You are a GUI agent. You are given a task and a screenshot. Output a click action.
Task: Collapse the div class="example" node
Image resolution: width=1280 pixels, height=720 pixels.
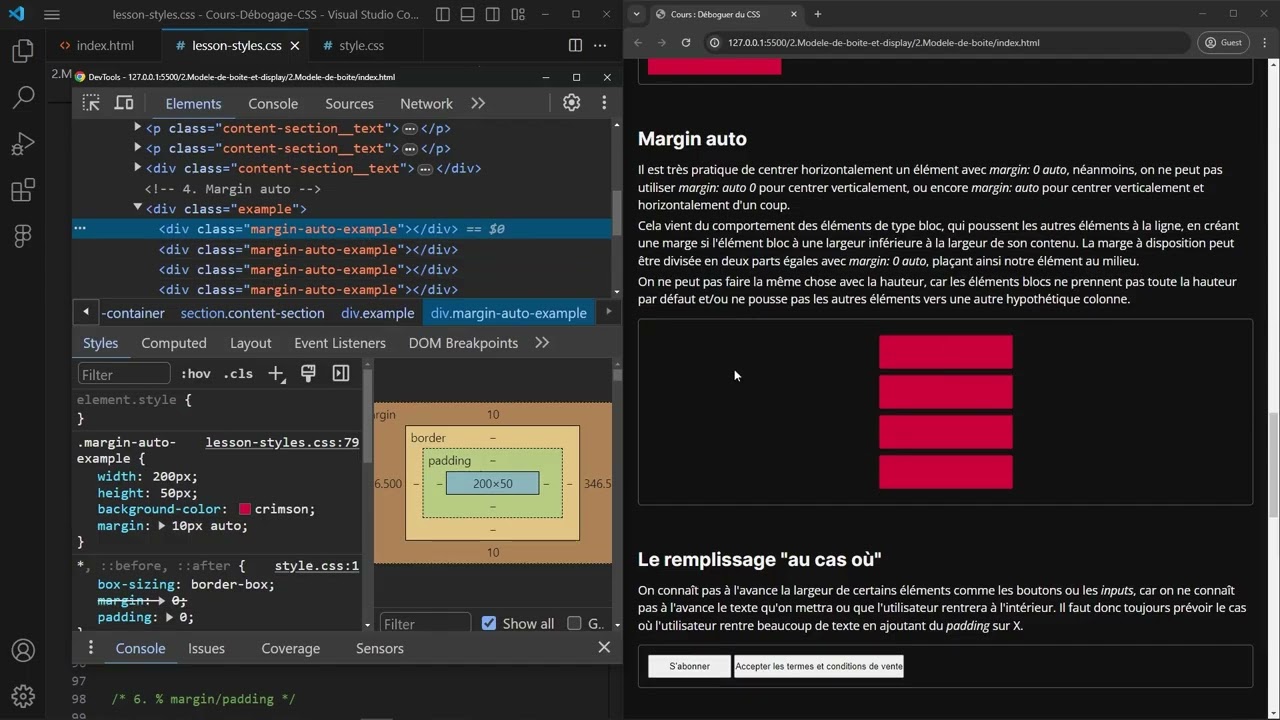pos(138,208)
